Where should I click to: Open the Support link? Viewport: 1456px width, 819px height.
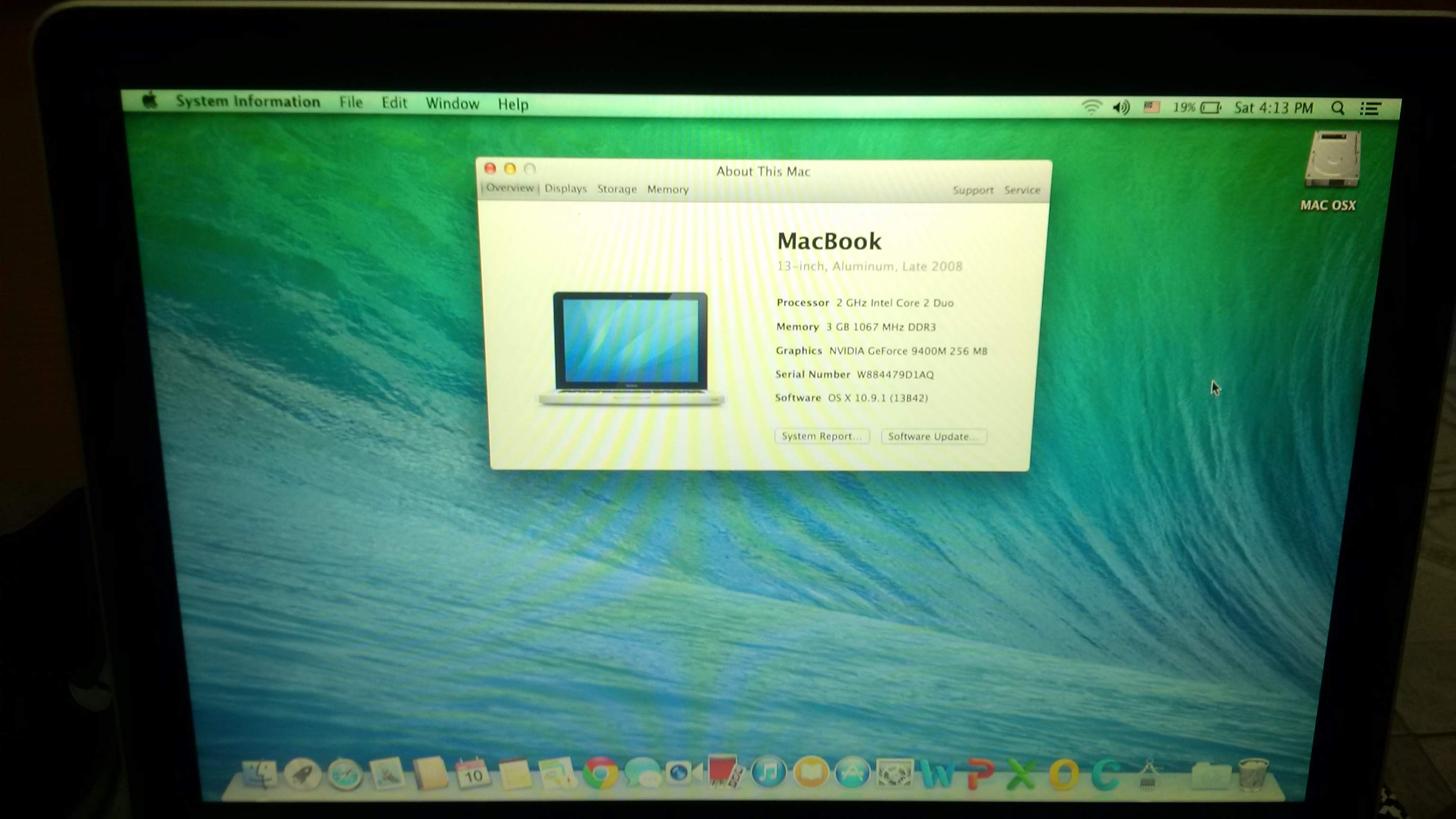pyautogui.click(x=973, y=191)
